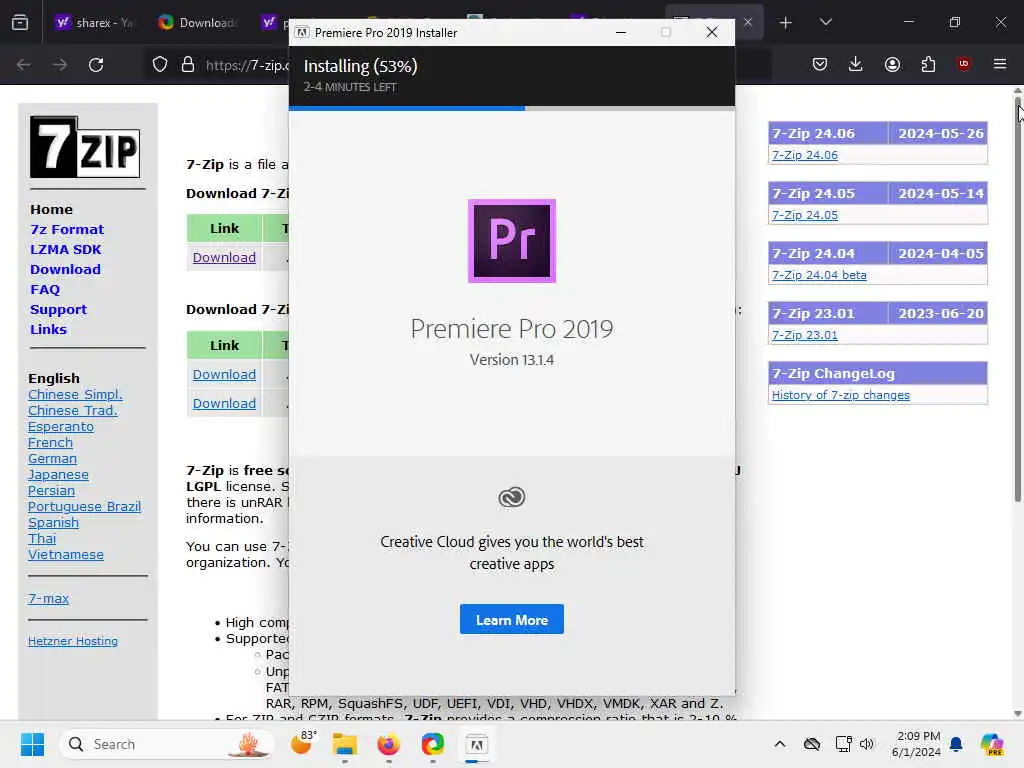Click the taskbar Search box
The image size is (1024, 768).
167,744
